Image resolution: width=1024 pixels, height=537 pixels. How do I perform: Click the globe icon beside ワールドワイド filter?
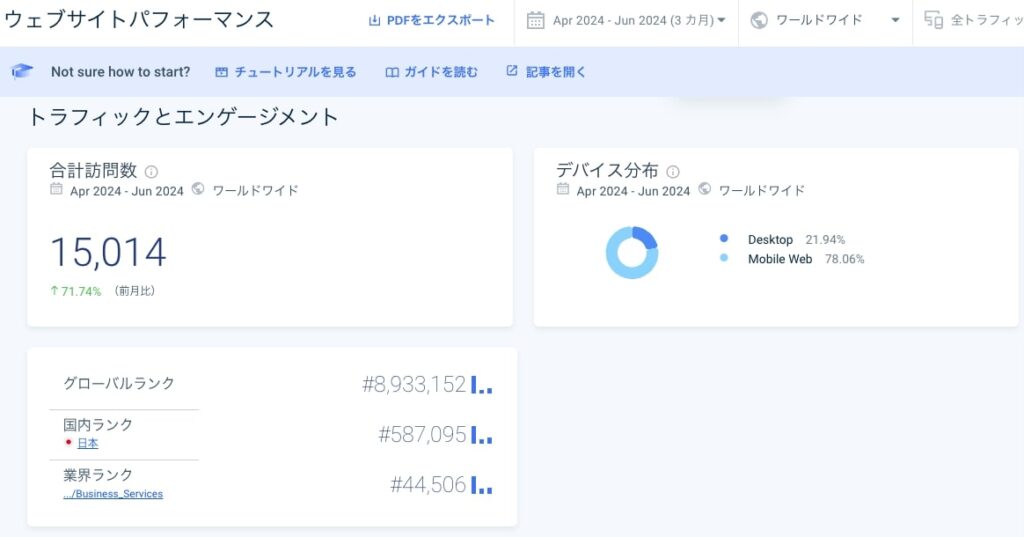[x=759, y=20]
